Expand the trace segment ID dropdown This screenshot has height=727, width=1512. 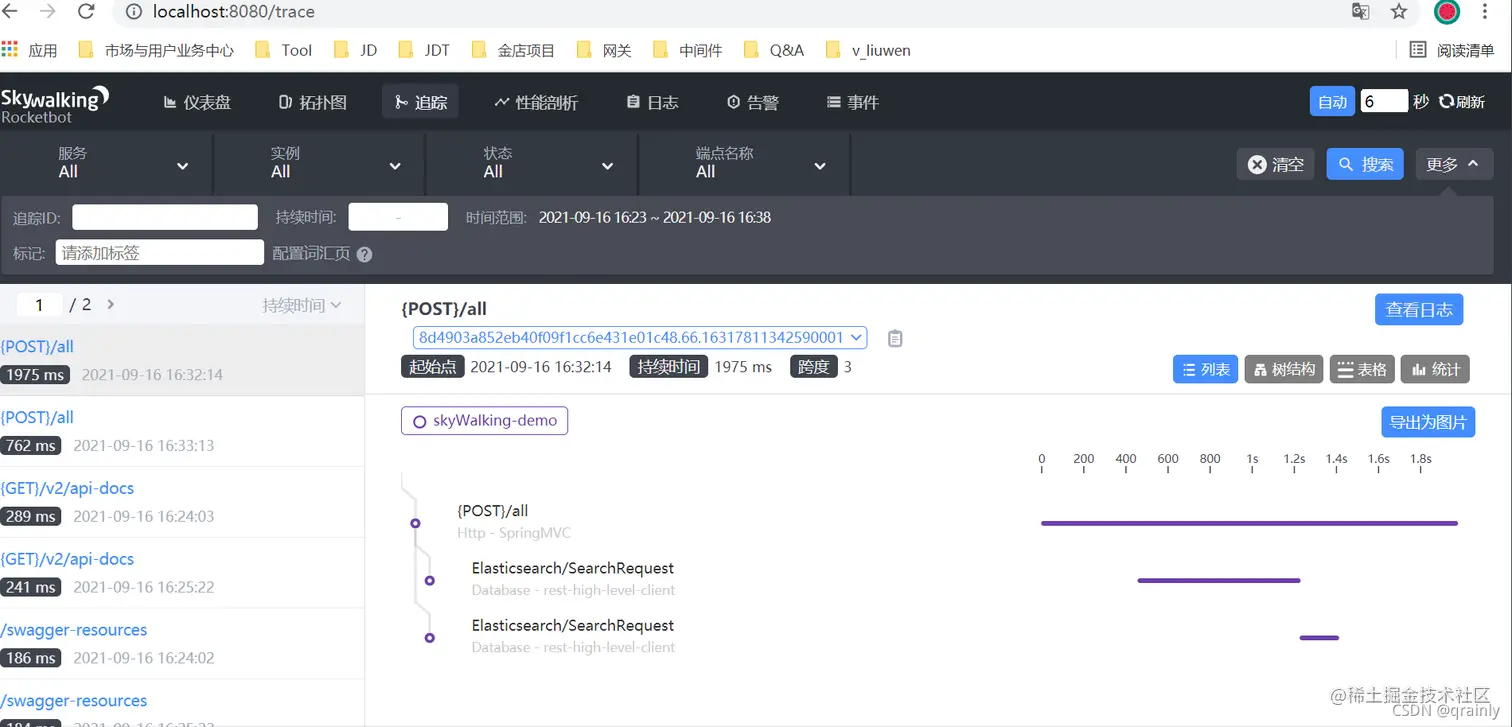coord(855,338)
